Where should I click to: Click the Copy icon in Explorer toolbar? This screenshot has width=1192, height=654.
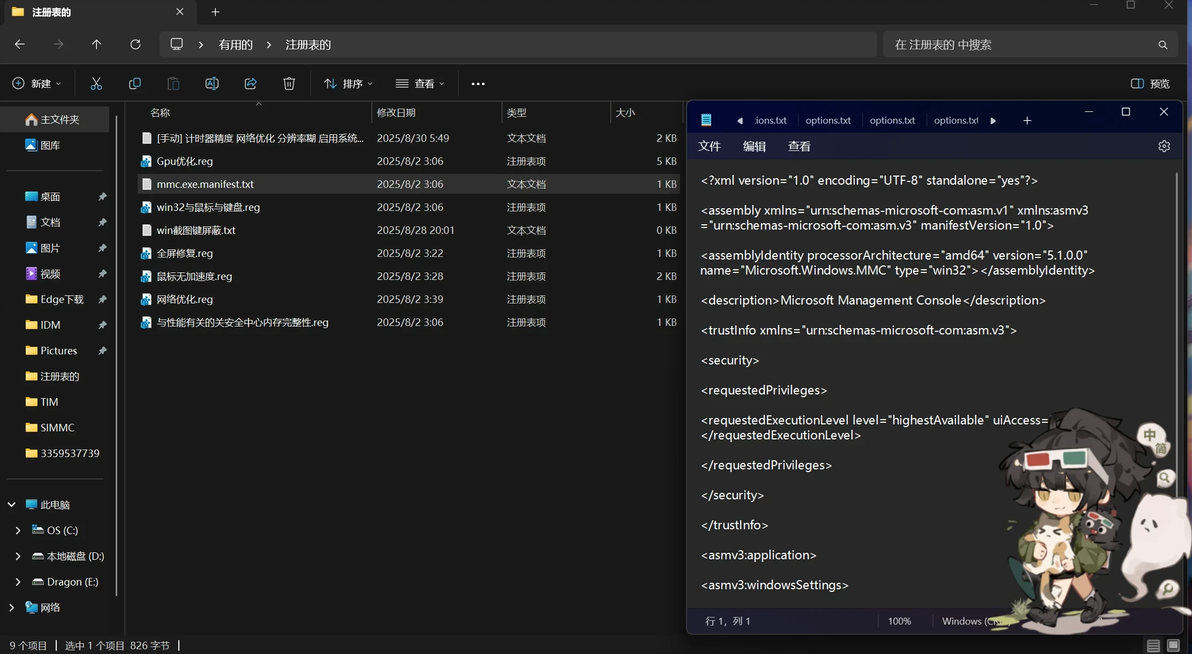[x=135, y=84]
